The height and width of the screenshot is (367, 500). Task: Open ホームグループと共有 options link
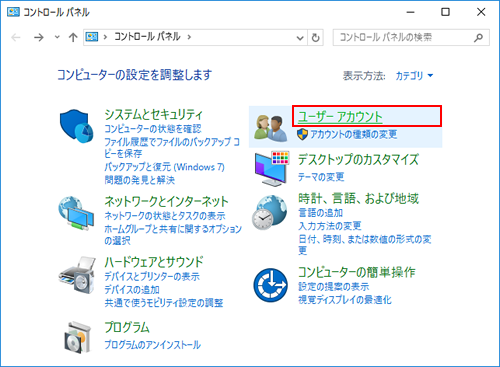coord(173,234)
